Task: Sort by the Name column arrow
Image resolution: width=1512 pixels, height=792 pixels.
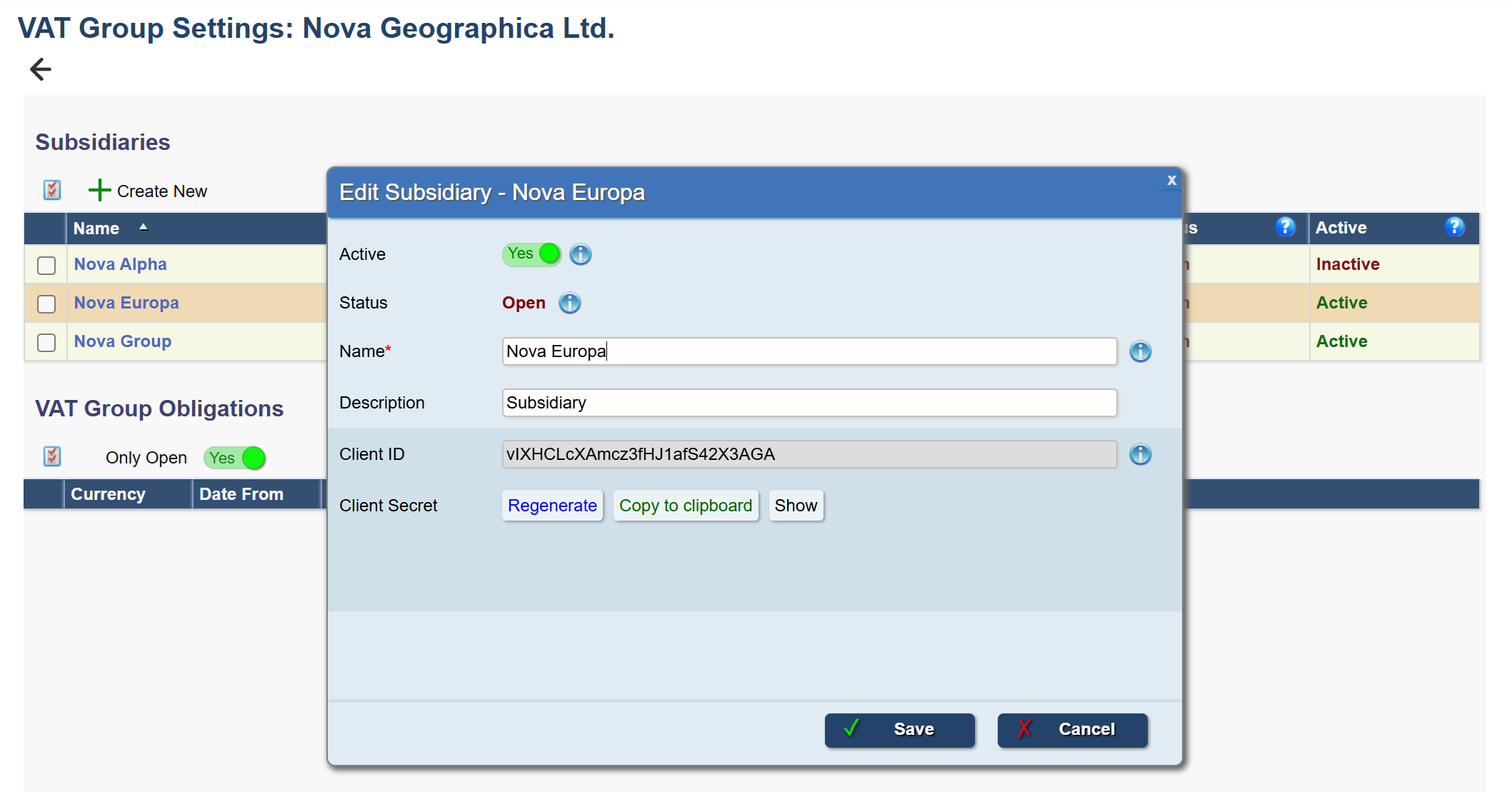Action: tap(144, 227)
